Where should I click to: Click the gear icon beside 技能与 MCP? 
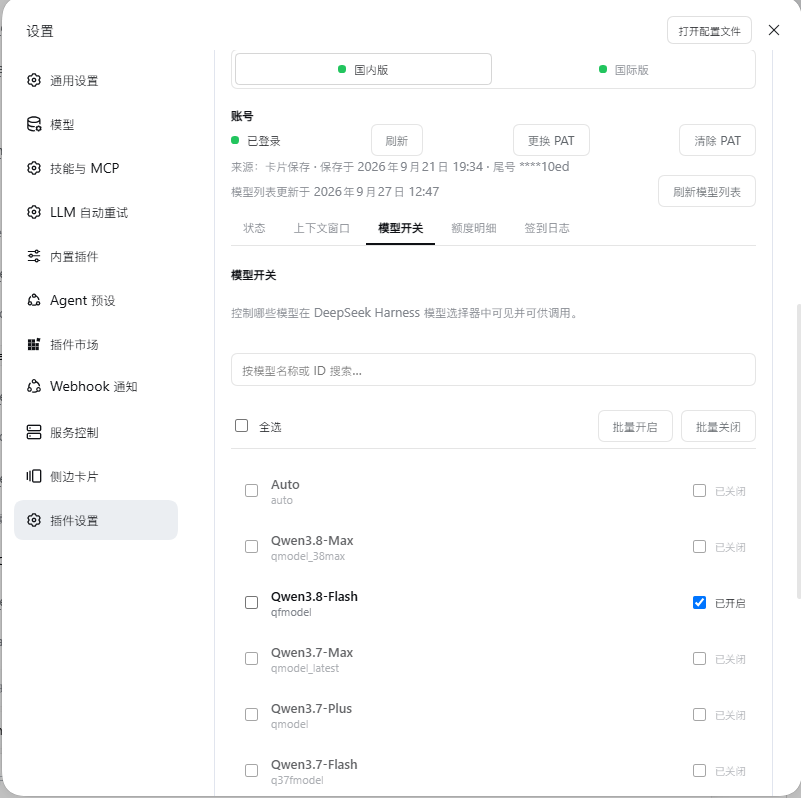click(34, 168)
